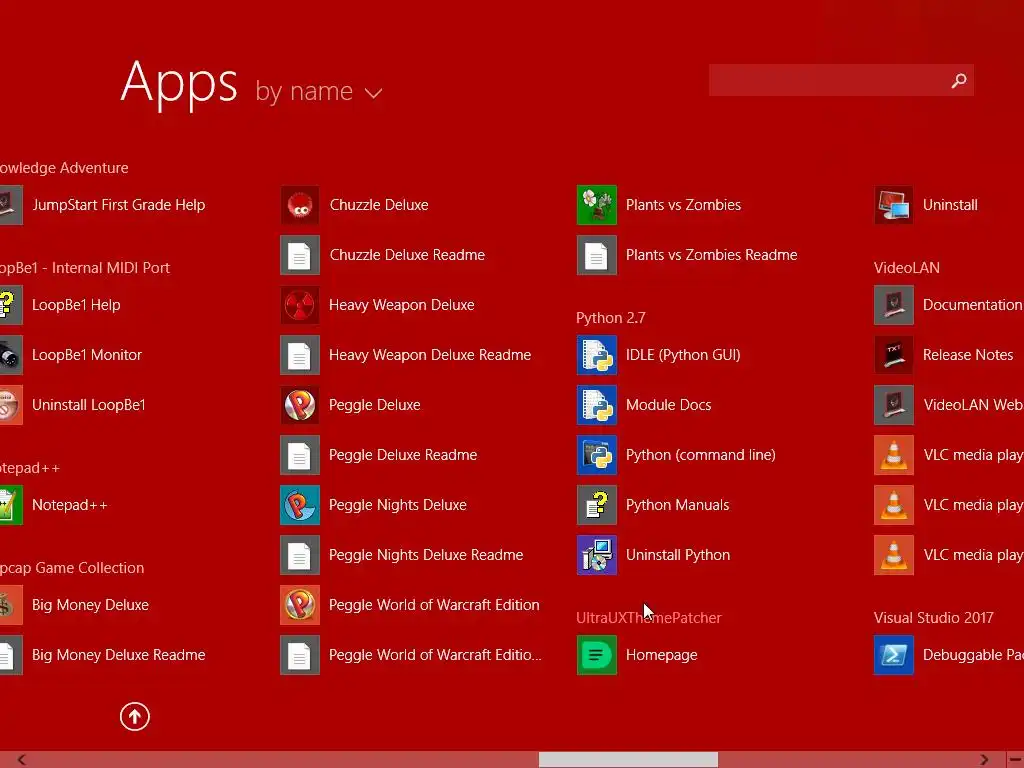Open VideoLAN Release Notes icon

894,355
